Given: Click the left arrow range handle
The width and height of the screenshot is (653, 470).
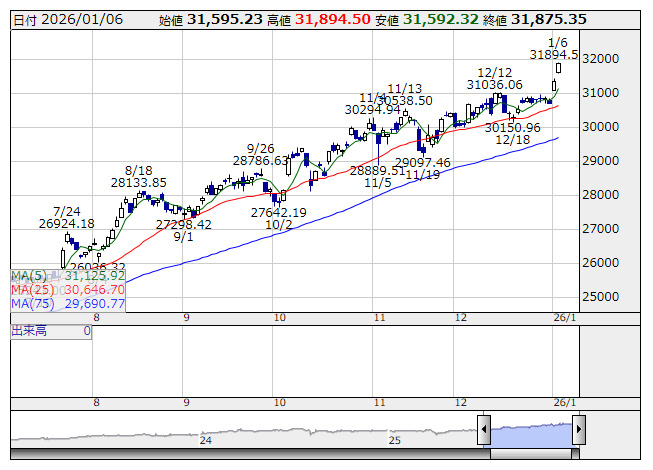Looking at the screenshot, I should [484, 429].
